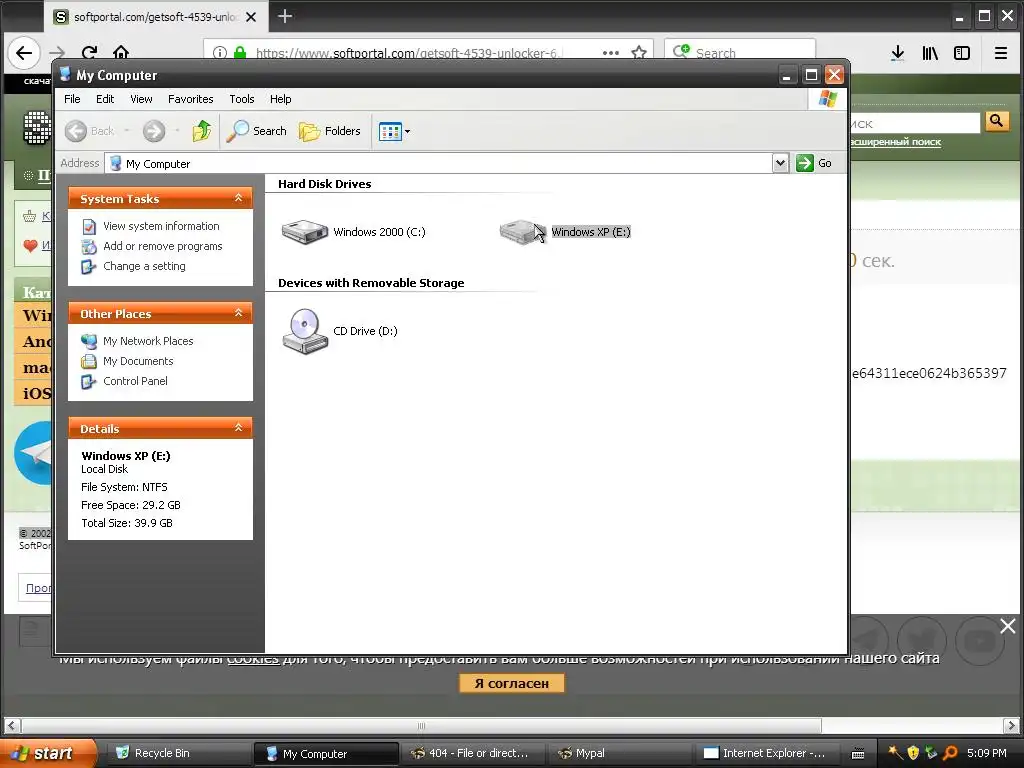Open the Favorites menu
Viewport: 1024px width, 768px height.
tap(191, 99)
